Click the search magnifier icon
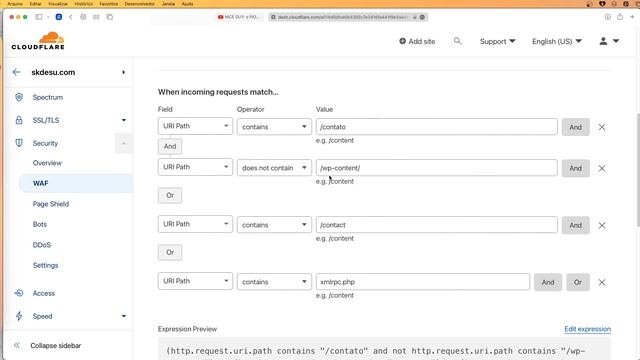This screenshot has width=640, height=360. click(x=458, y=41)
